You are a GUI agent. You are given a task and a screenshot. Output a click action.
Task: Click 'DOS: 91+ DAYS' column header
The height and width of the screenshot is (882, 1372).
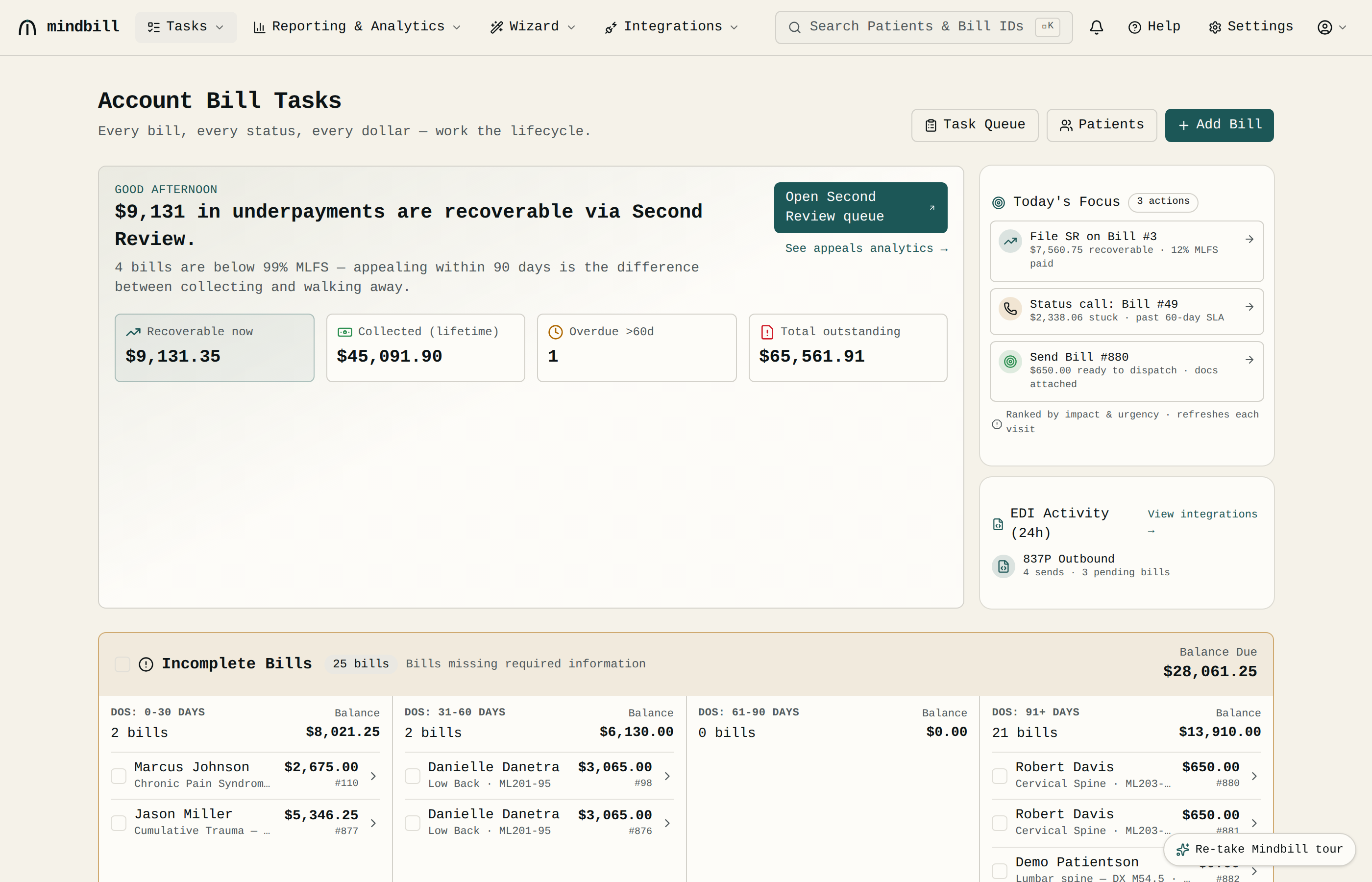[x=1035, y=712]
